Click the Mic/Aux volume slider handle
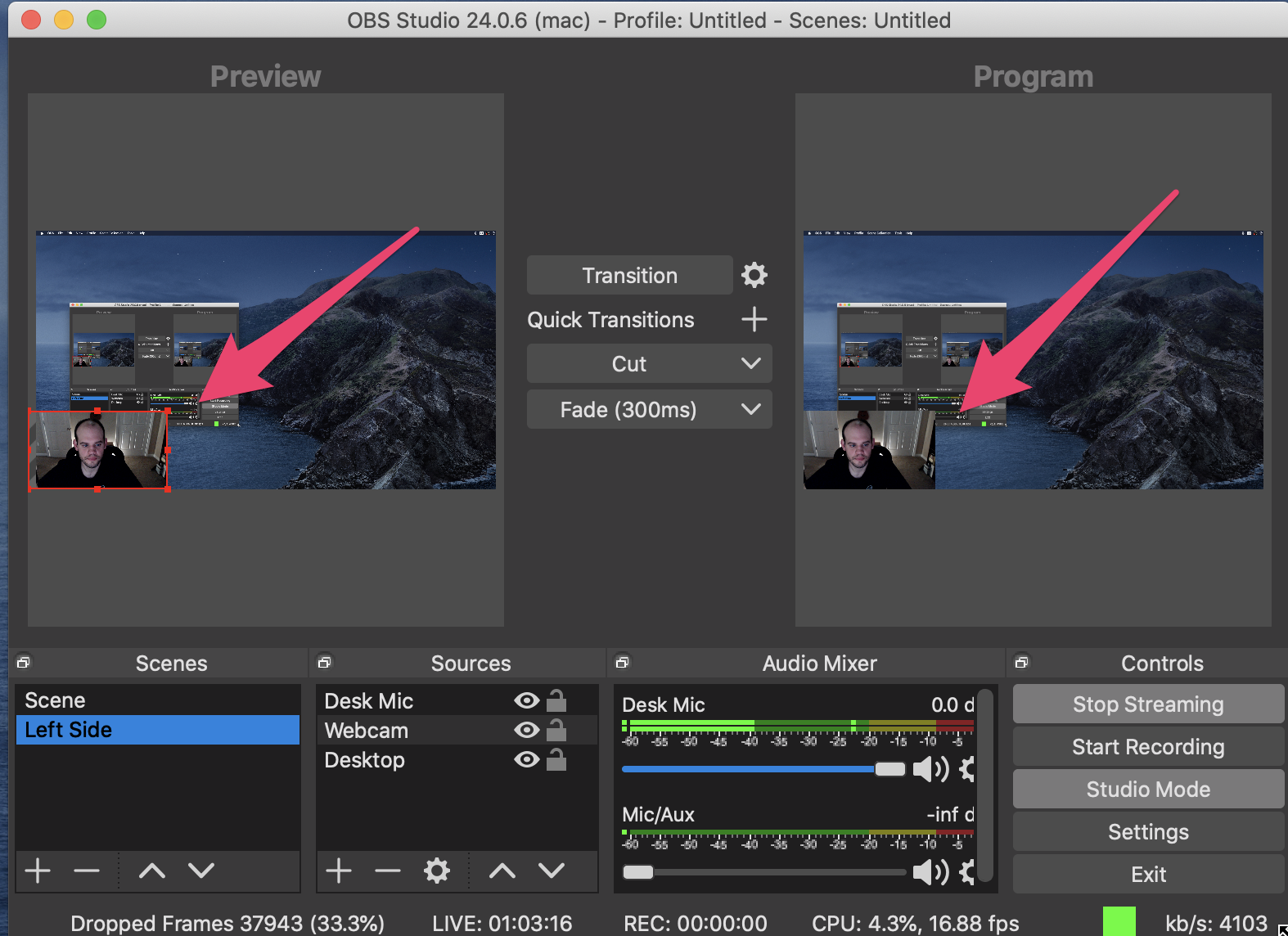 (x=638, y=872)
